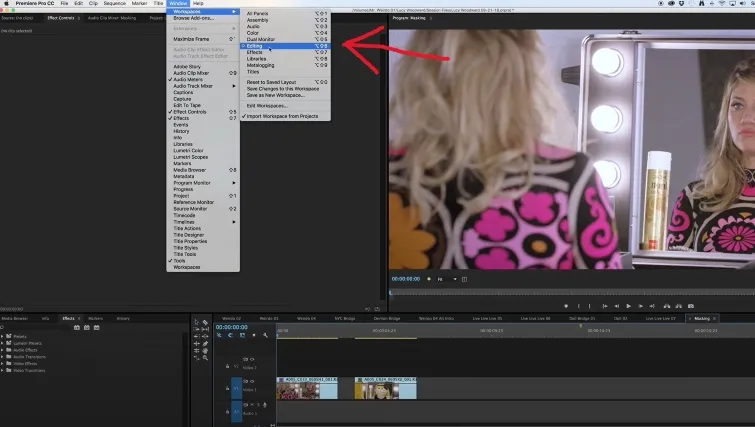Choose Color workspace
Image resolution: width=755 pixels, height=427 pixels.
[x=285, y=33]
